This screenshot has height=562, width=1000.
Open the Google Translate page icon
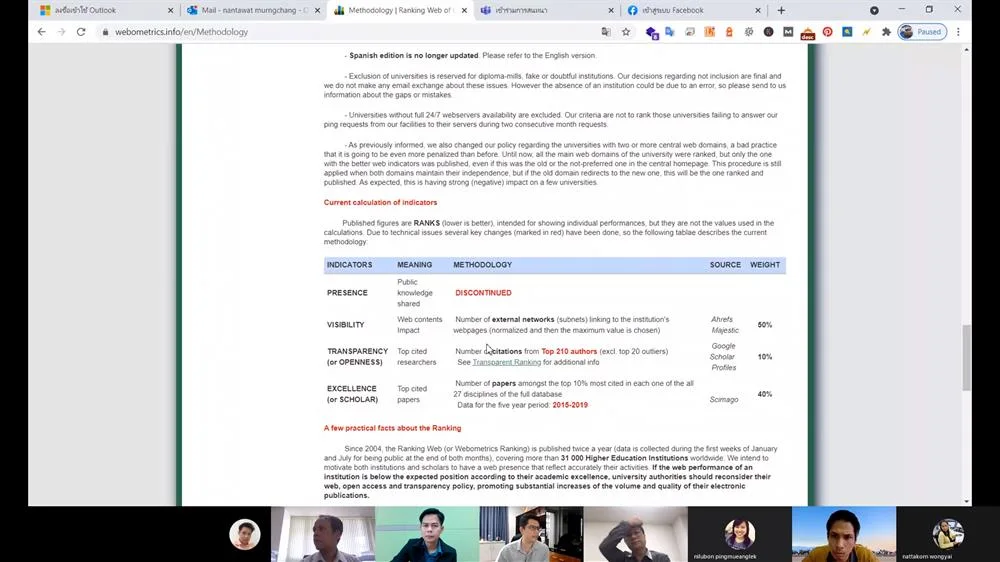tap(606, 32)
